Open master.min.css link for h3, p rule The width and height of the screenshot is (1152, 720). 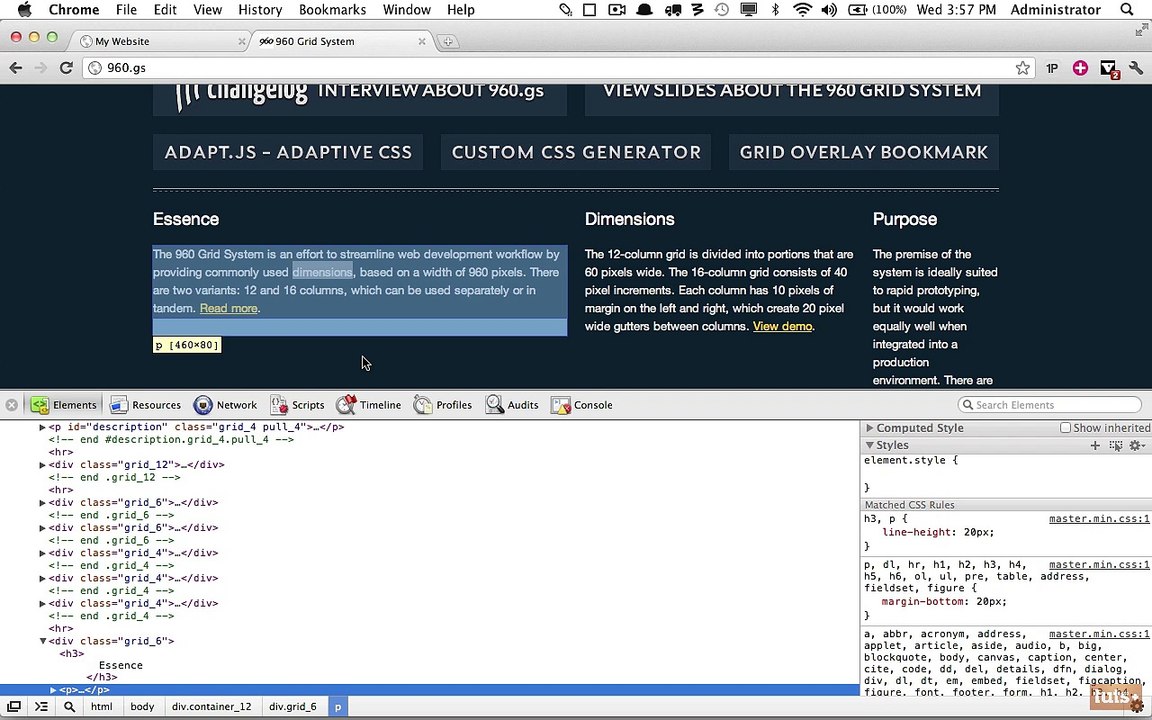pos(1099,519)
